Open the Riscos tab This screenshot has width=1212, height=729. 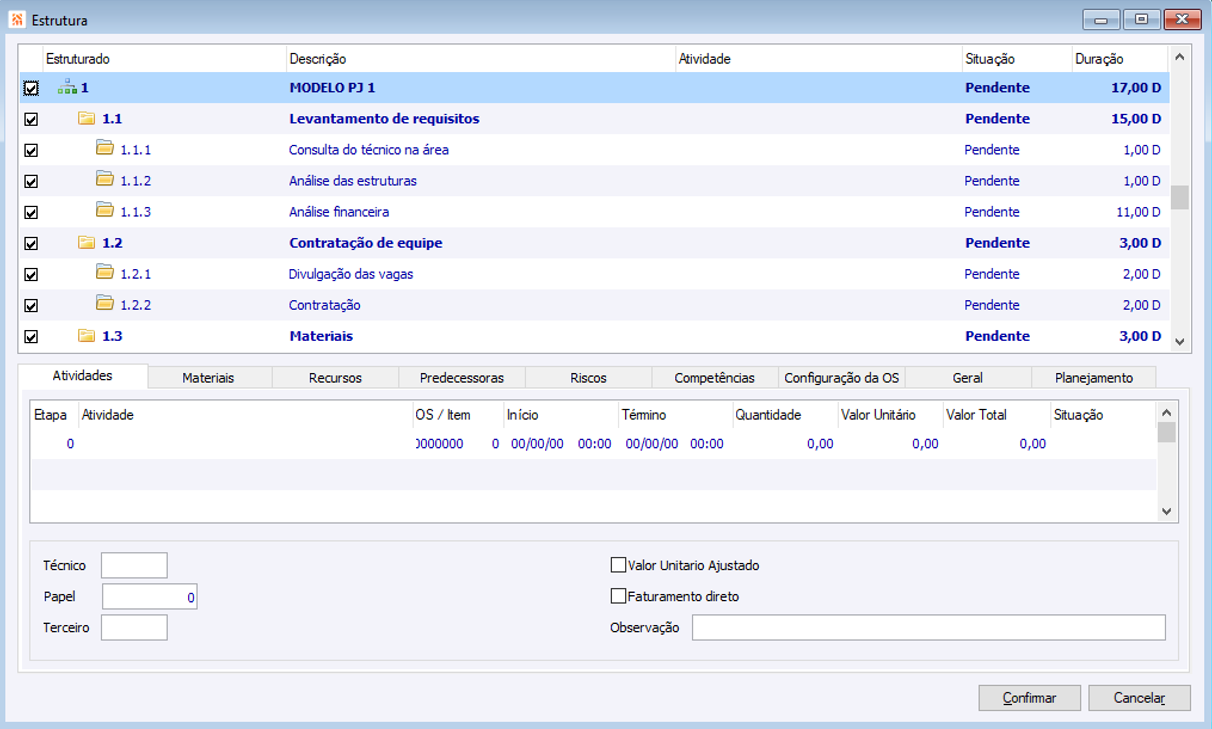point(588,378)
